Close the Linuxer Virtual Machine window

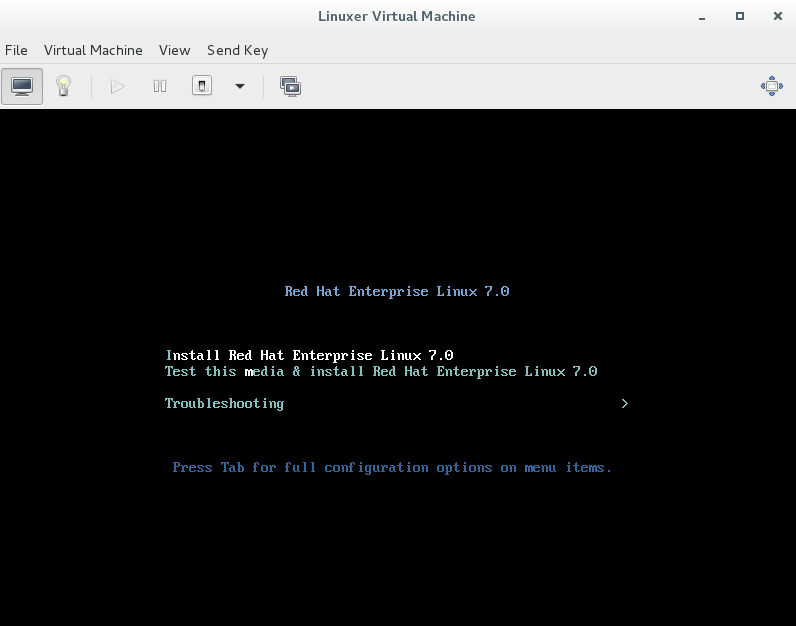(778, 16)
